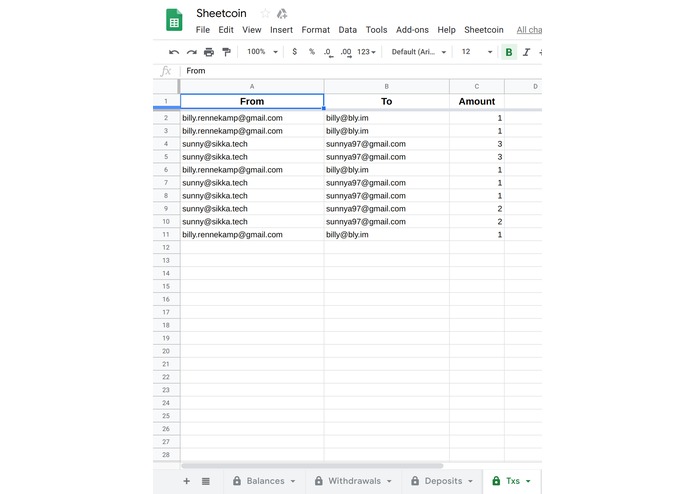
Task: Open the all sheets list icon
Action: pos(206,481)
